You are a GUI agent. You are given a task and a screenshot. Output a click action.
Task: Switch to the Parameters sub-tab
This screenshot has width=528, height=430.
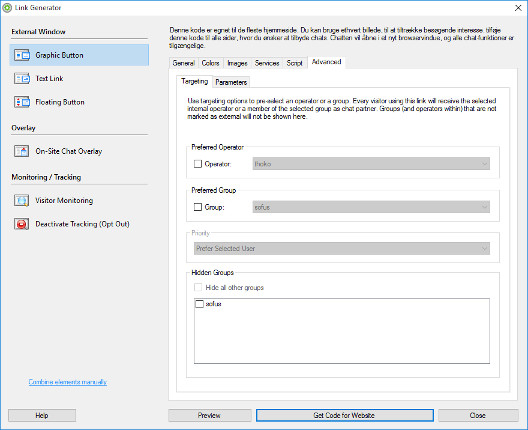point(231,82)
